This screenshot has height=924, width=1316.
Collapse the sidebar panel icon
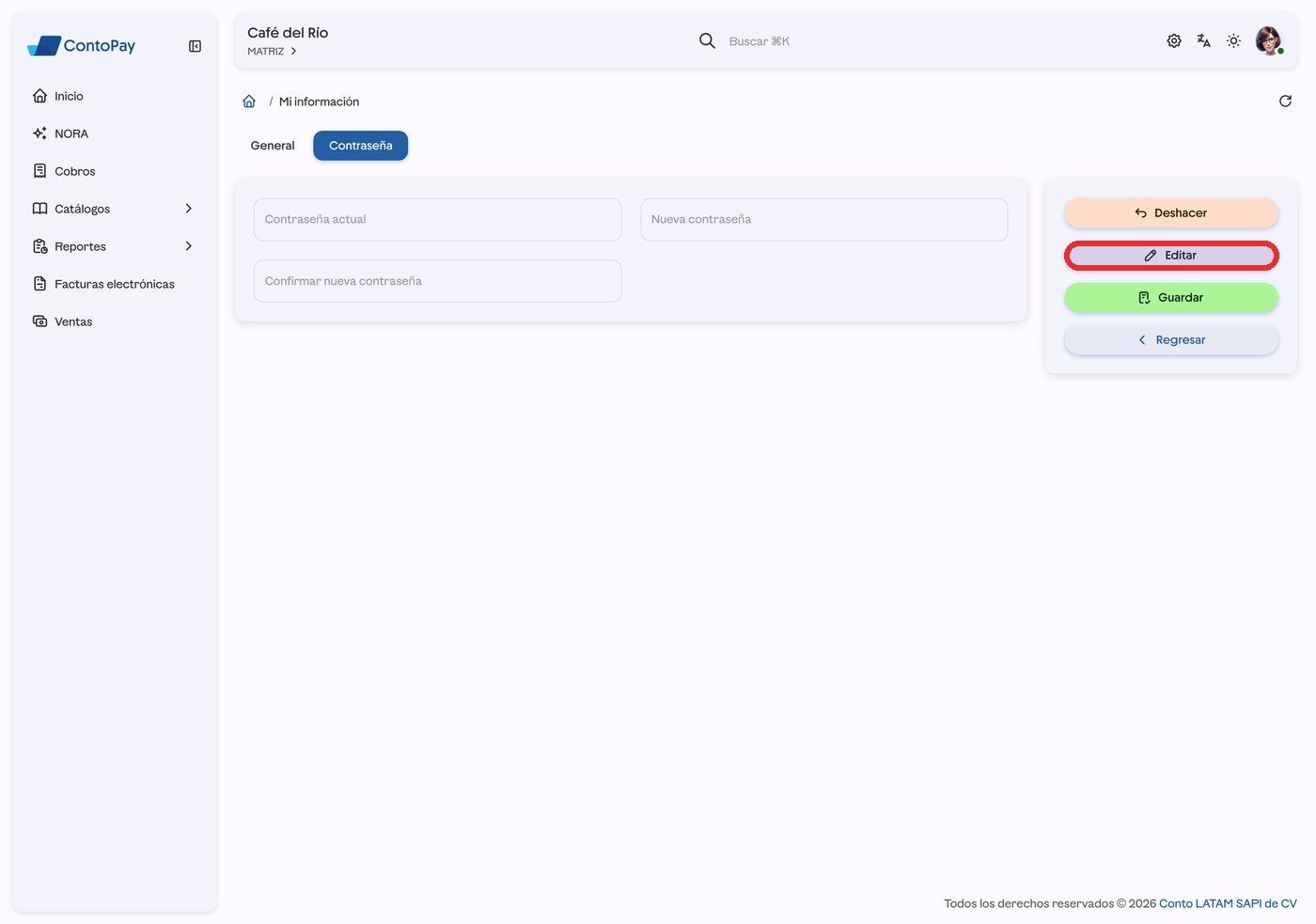coord(195,46)
